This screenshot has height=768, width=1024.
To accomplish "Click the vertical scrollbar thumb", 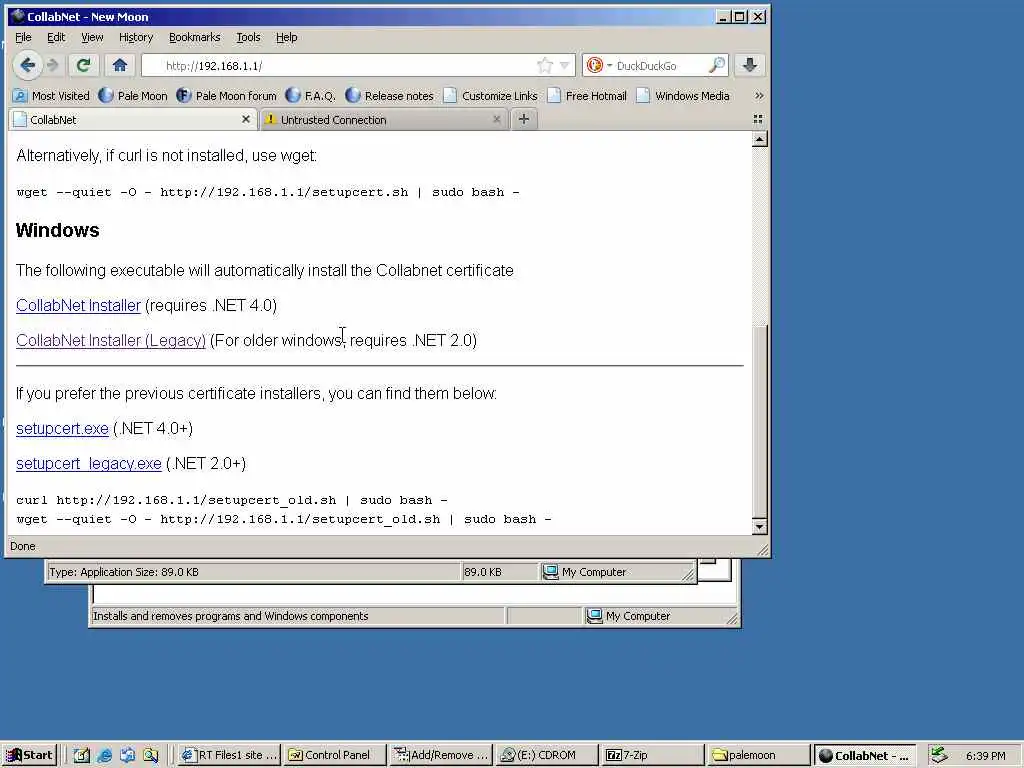I will click(759, 420).
